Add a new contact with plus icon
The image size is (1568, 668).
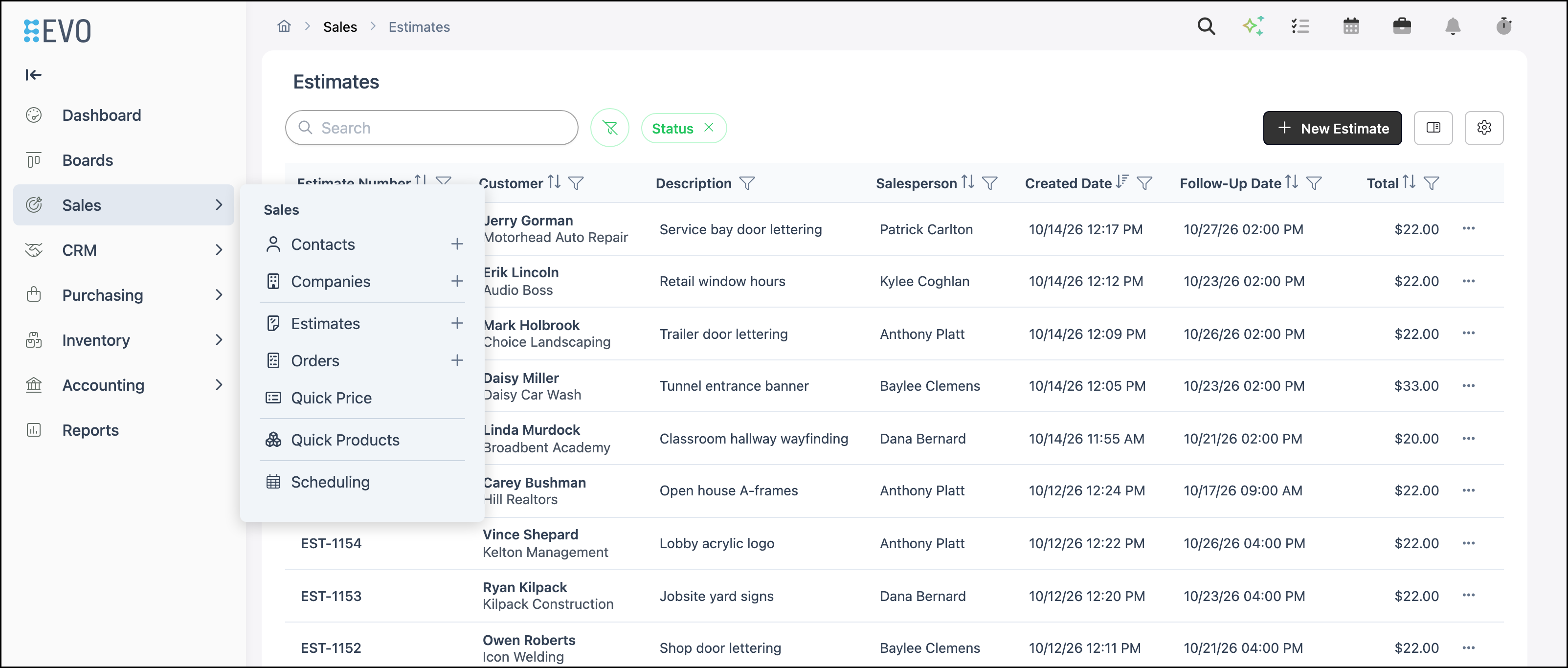click(x=456, y=244)
